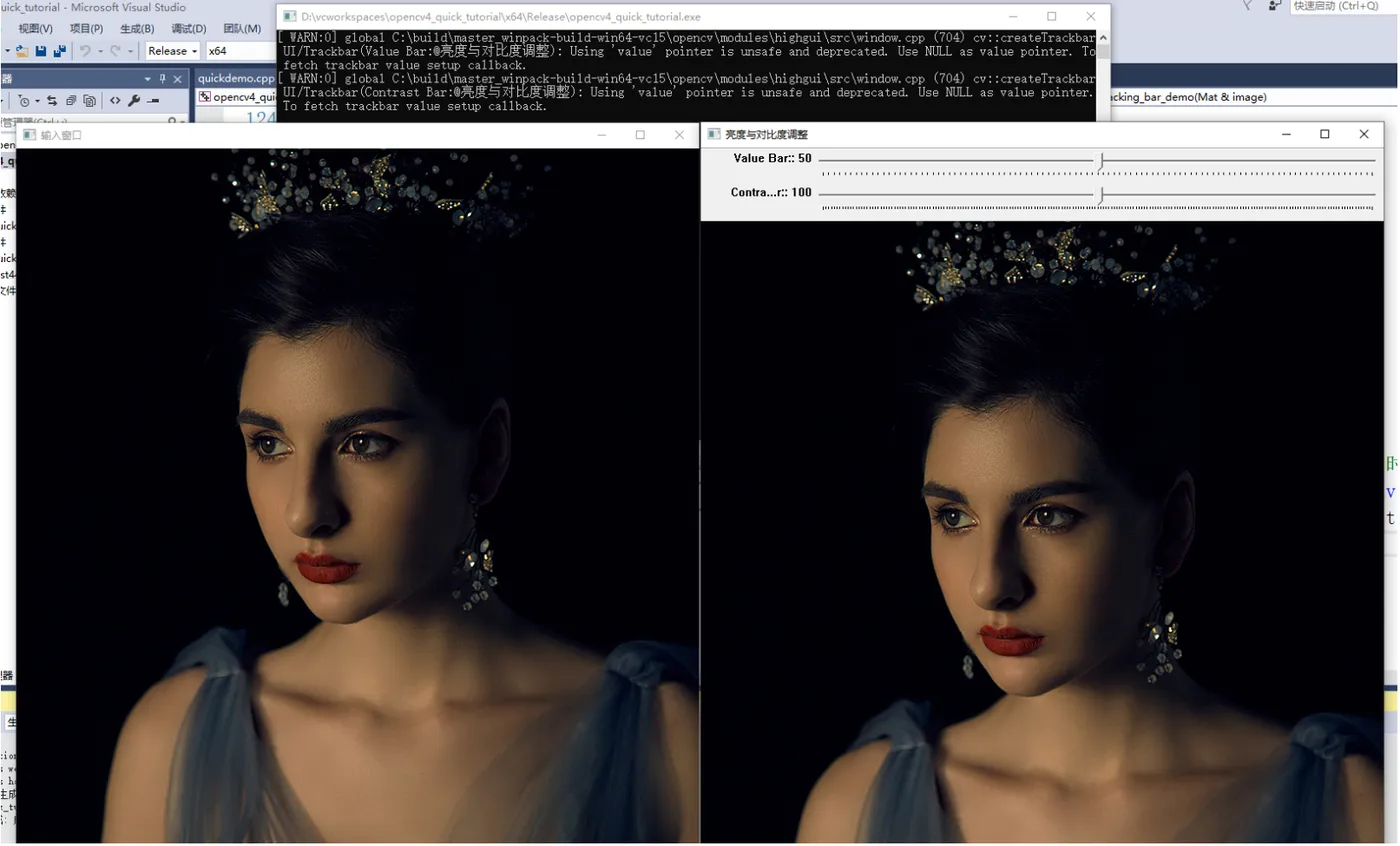Click the console window scrollbar up arrow
The height and width of the screenshot is (846, 1400).
click(1103, 37)
